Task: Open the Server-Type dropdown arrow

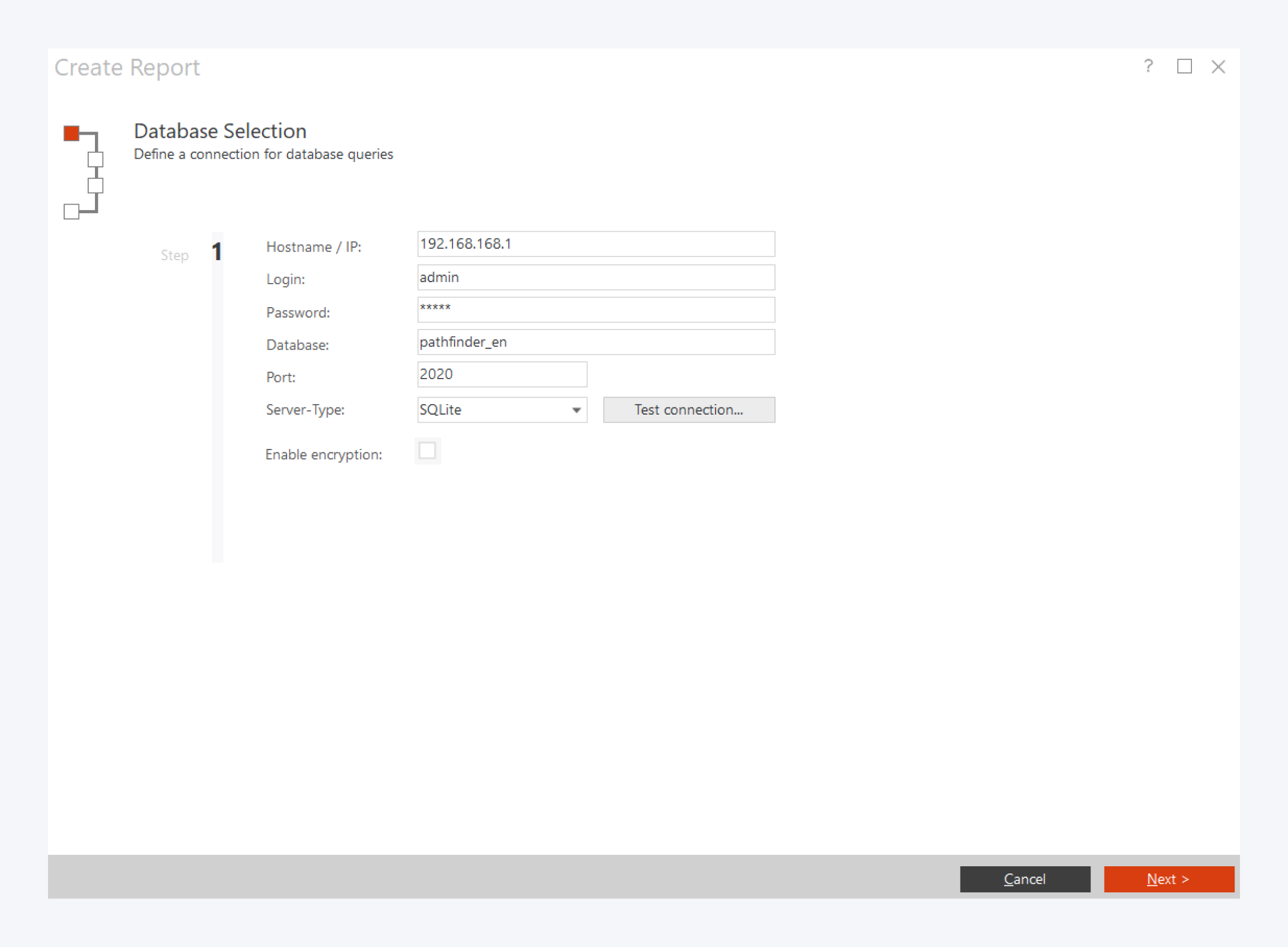Action: click(576, 410)
